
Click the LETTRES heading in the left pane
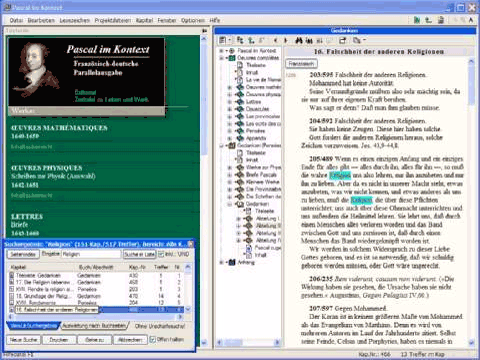pyautogui.click(x=27, y=217)
